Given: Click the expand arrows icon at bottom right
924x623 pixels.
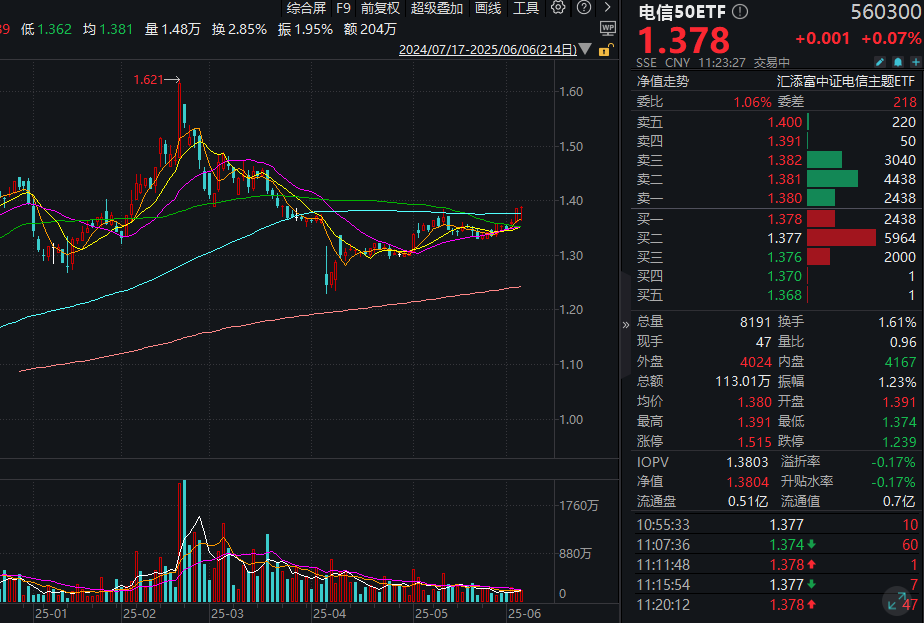Looking at the screenshot, I should point(897,601).
